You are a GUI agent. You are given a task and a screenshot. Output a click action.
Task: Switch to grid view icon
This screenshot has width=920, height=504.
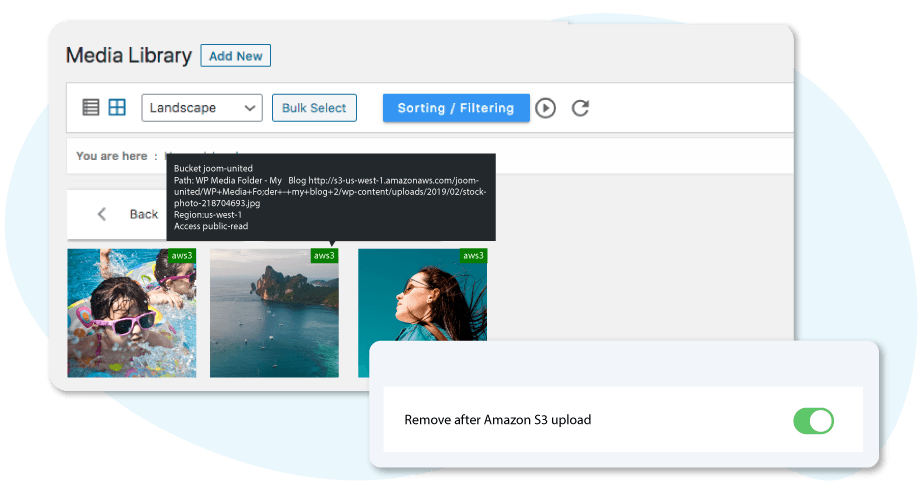[x=117, y=107]
